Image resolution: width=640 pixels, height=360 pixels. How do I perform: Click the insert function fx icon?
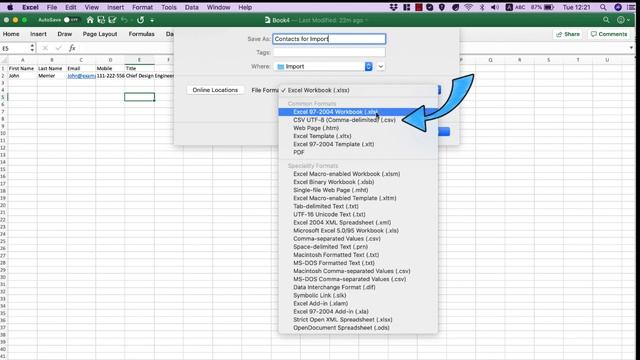click(x=72, y=48)
